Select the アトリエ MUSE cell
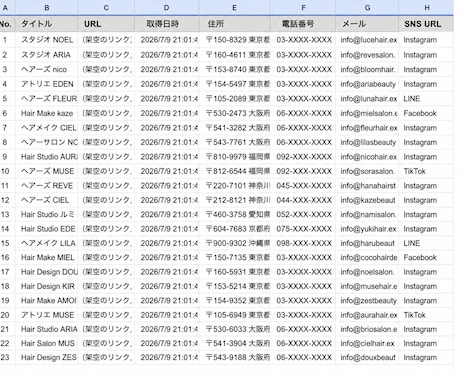 coord(47,315)
